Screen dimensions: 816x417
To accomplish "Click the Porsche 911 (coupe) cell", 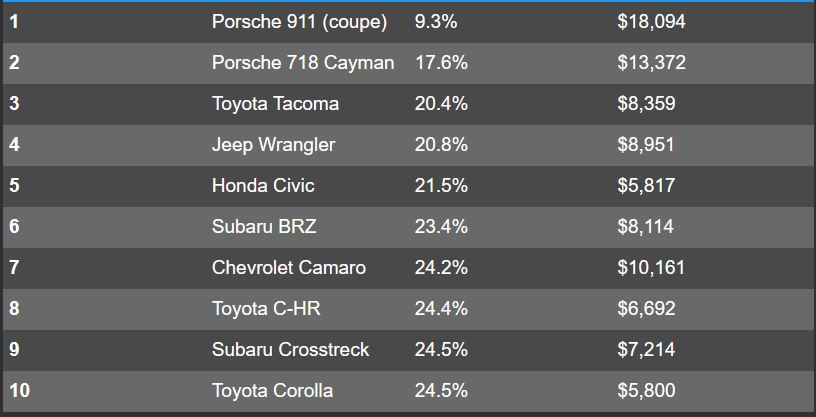I will (299, 21).
